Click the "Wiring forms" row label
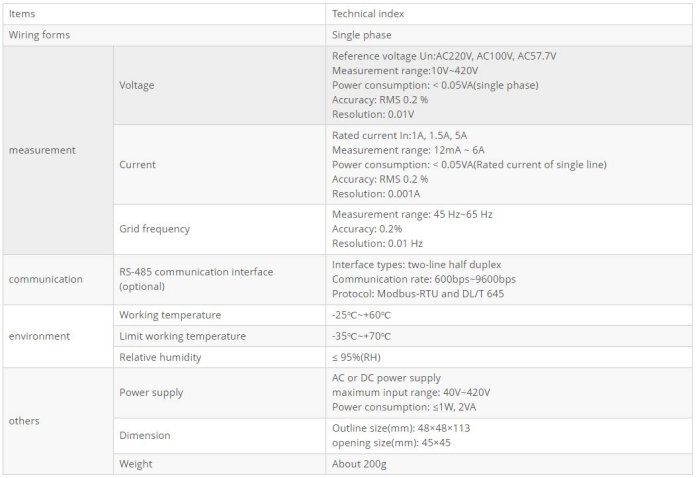Viewport: 700px width, 478px height. click(40, 35)
